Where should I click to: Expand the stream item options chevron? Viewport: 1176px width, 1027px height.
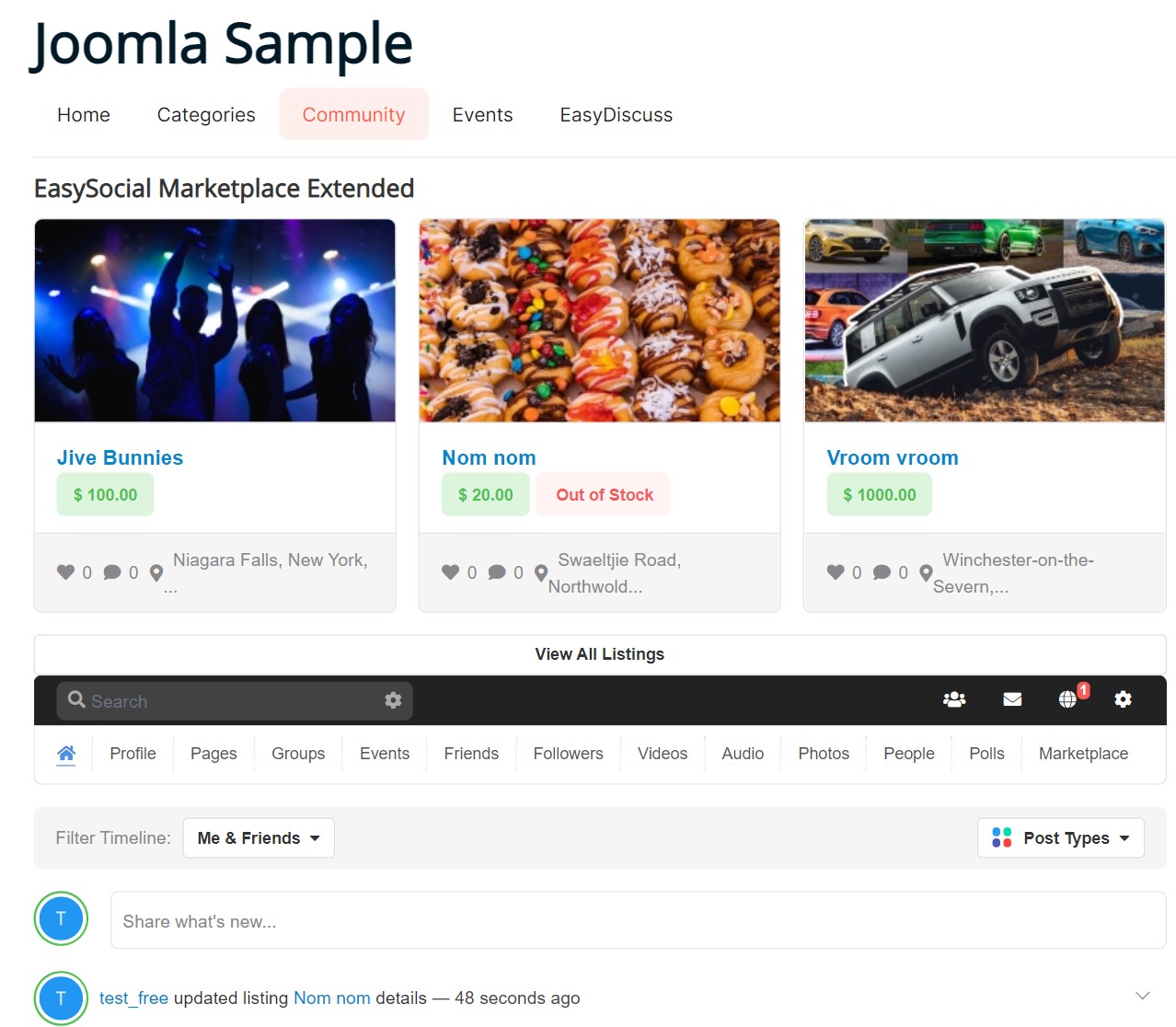1143,996
